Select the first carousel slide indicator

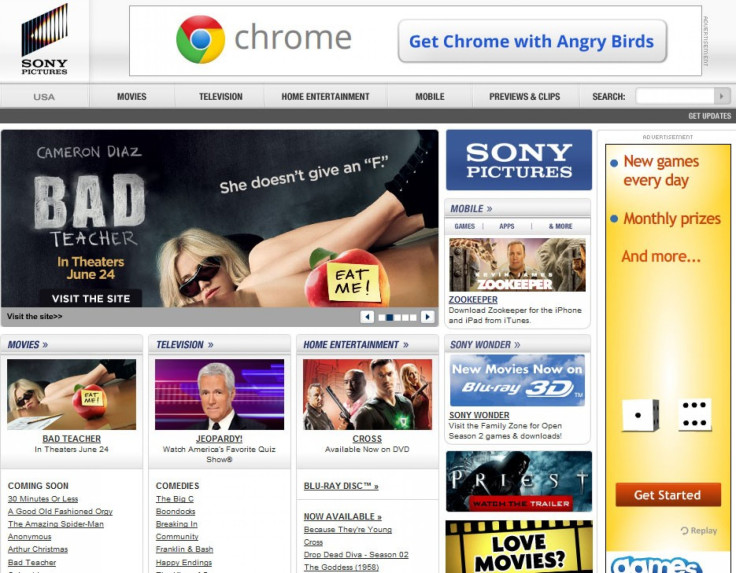(x=382, y=318)
